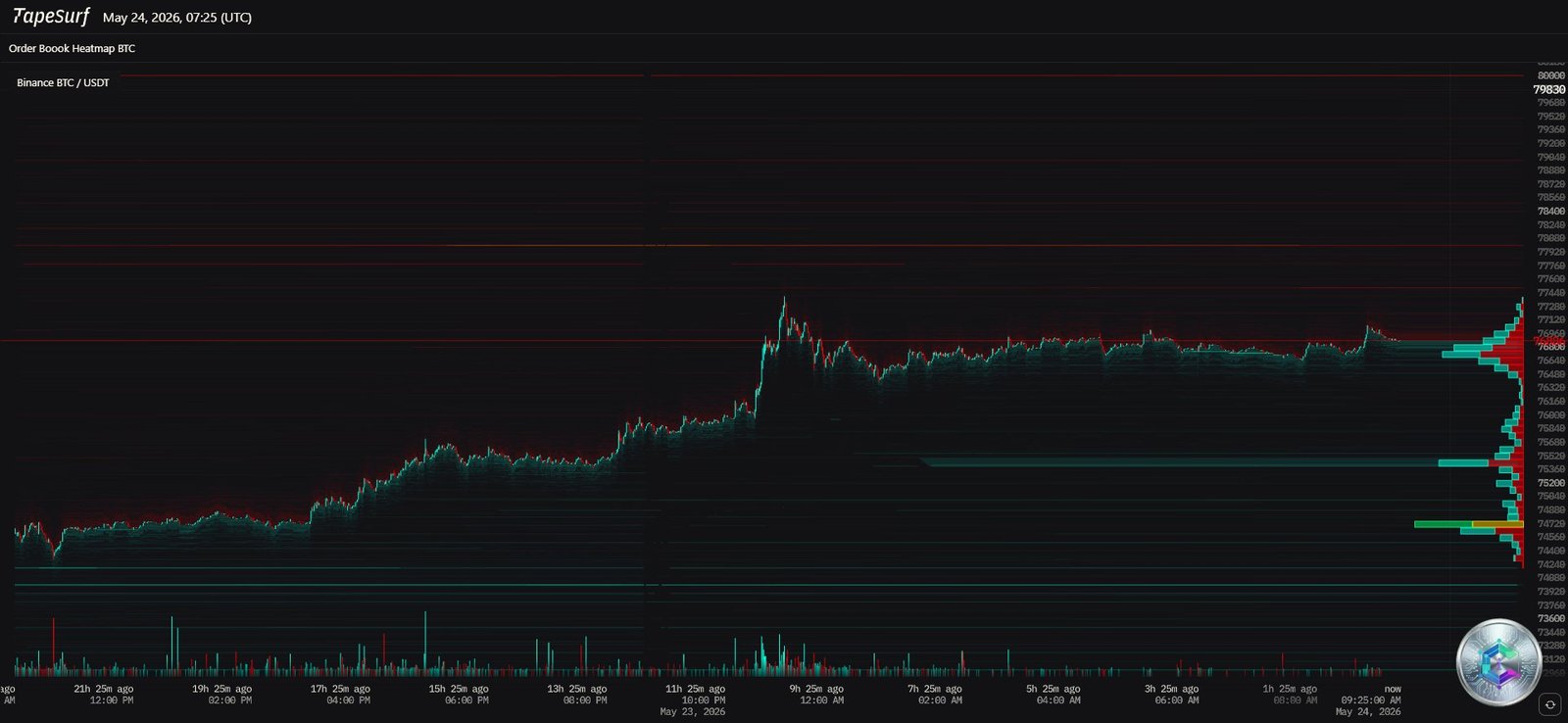Click the refresh icon in the bottom-right corner

(1549, 703)
